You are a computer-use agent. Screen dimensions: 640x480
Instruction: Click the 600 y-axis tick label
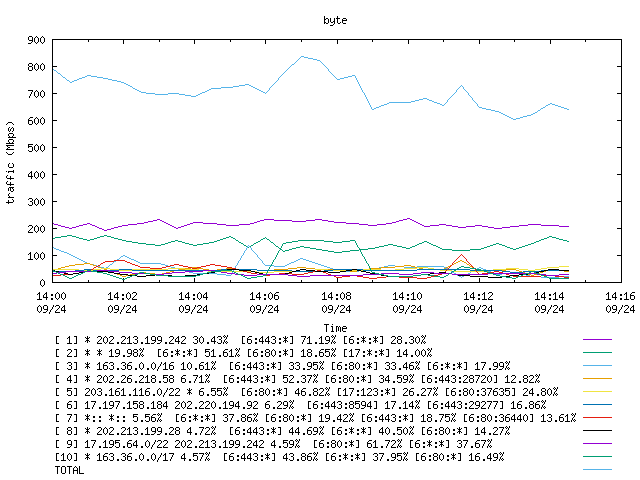click(36, 121)
